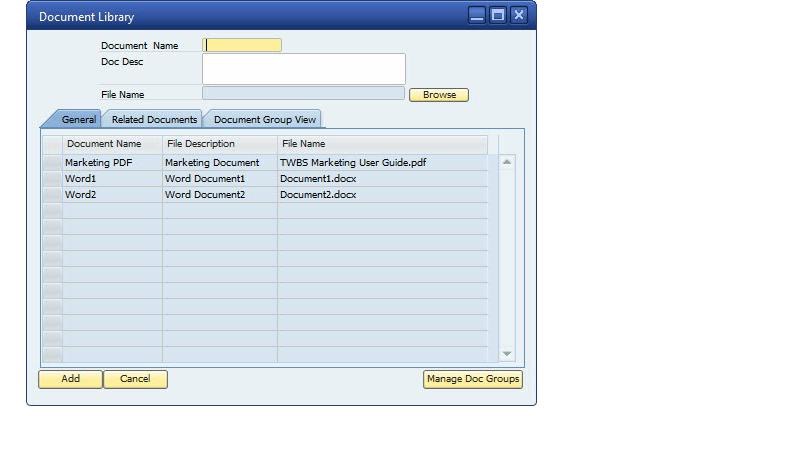The width and height of the screenshot is (787, 449).
Task: Click into the Doc Desc text area
Action: 304,69
